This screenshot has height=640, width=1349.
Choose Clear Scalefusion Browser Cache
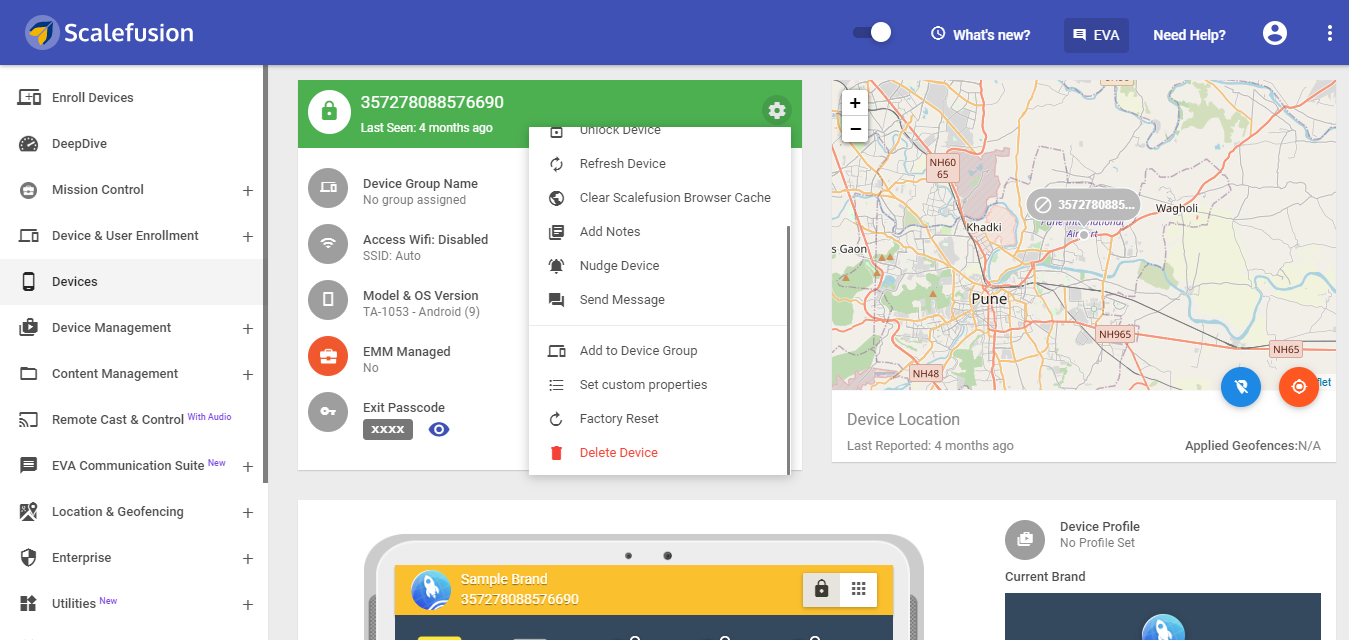click(658, 198)
